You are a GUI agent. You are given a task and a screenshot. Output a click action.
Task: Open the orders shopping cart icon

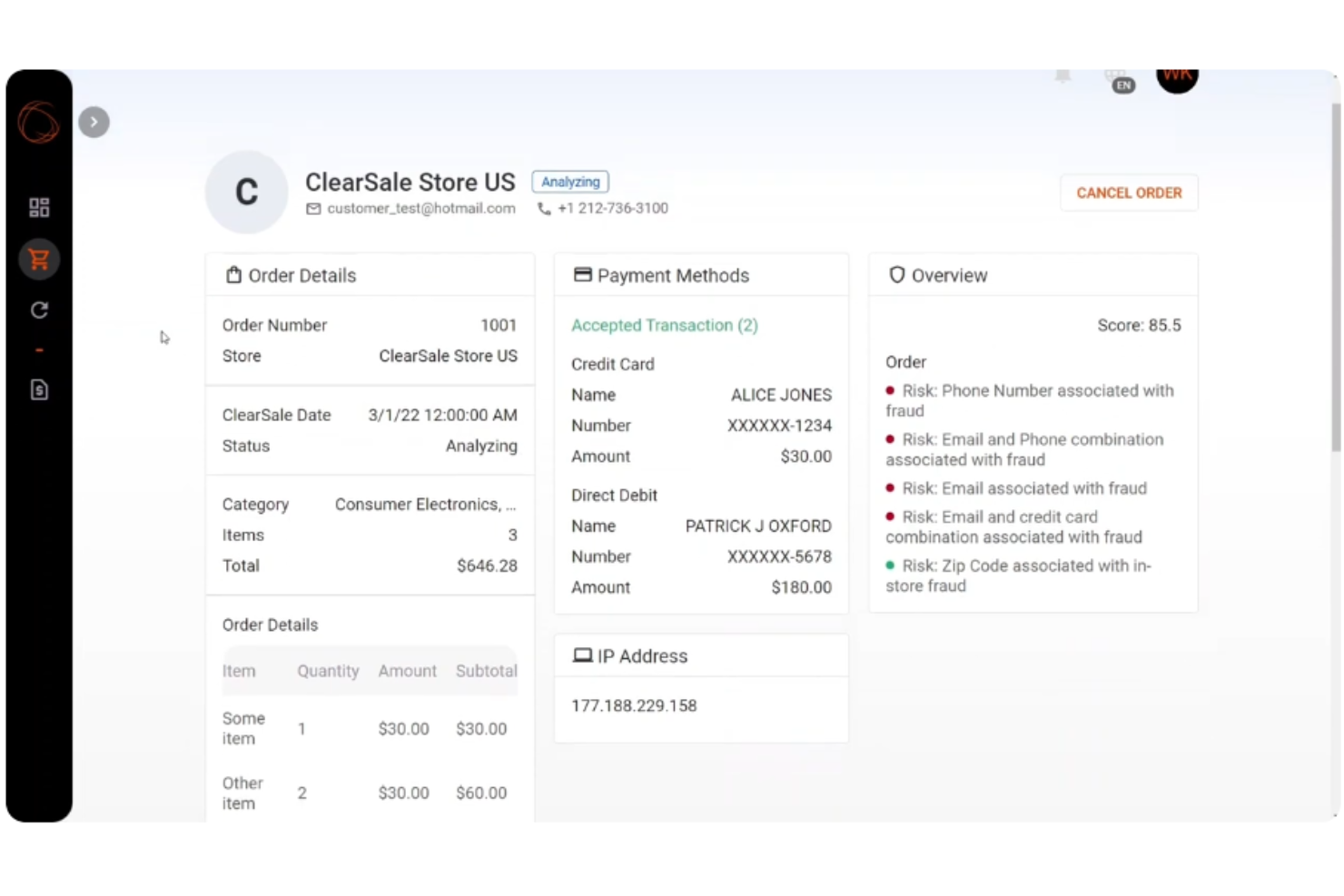(x=39, y=260)
